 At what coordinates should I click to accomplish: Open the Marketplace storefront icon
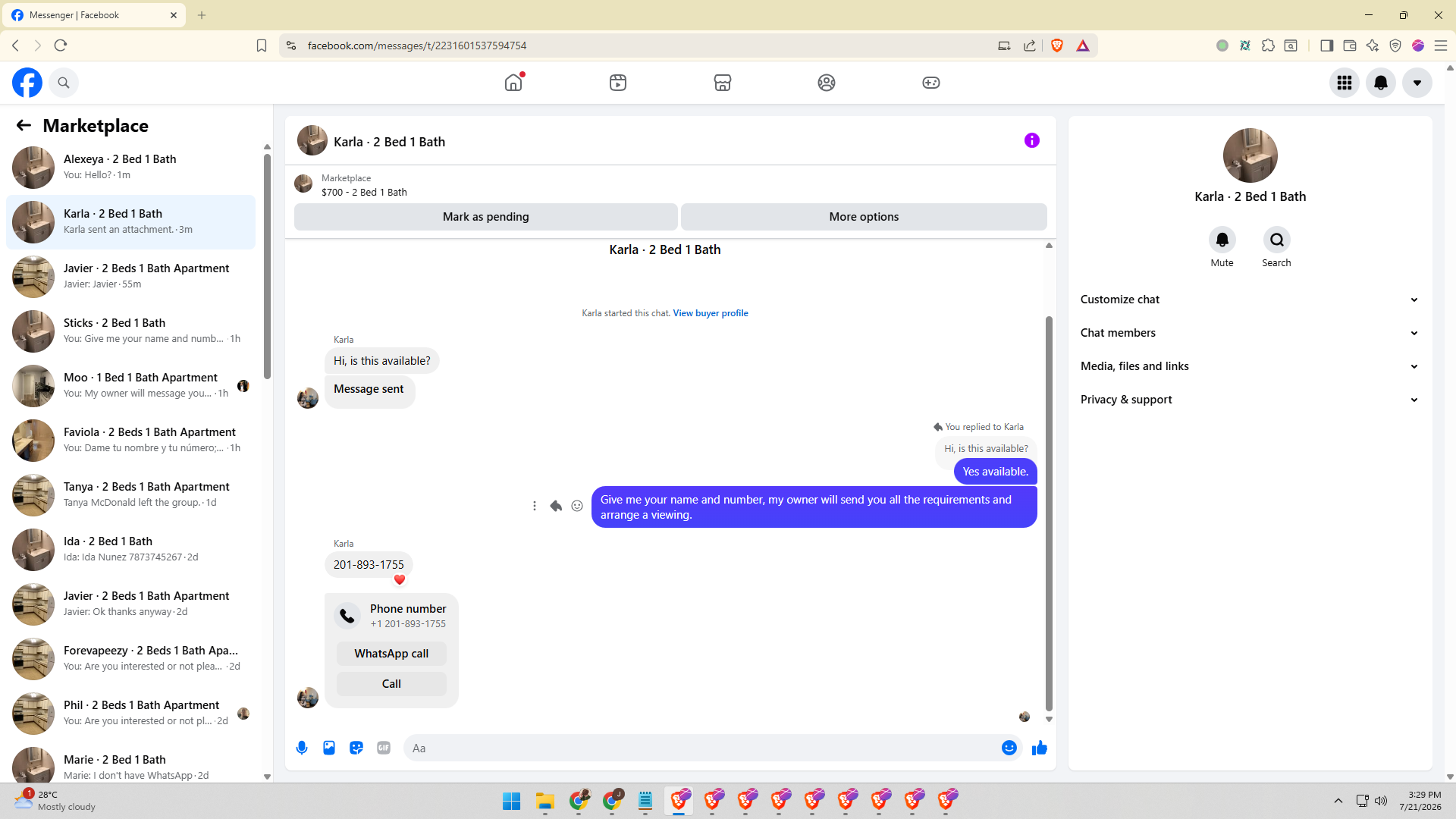723,83
